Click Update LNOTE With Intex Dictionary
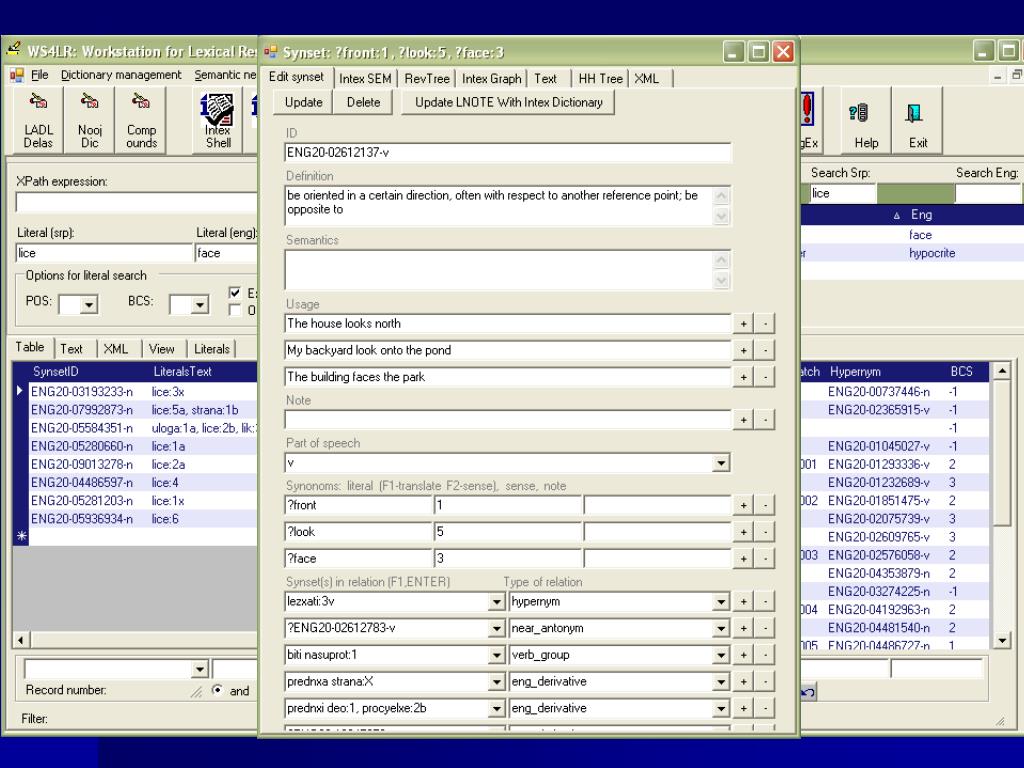This screenshot has height=768, width=1024. 509,103
